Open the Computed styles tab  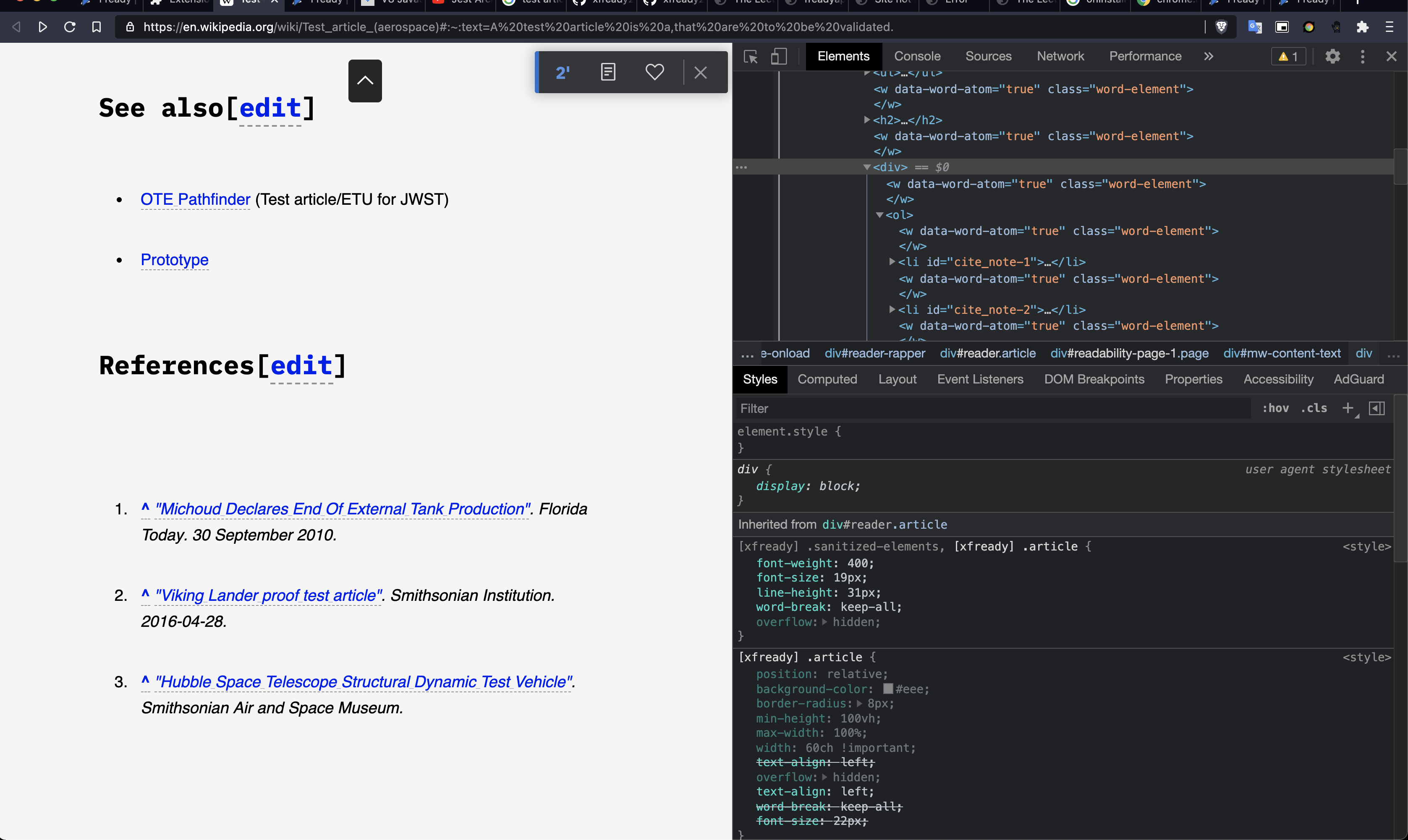click(x=827, y=379)
